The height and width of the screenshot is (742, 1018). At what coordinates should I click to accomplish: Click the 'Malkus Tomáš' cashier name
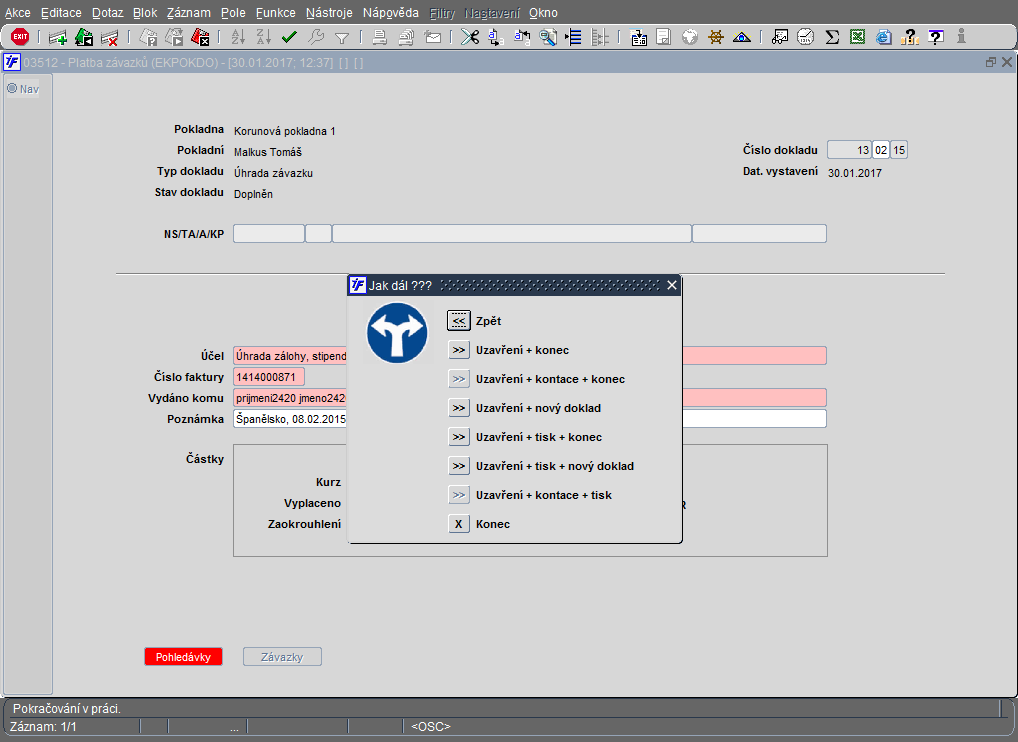267,152
